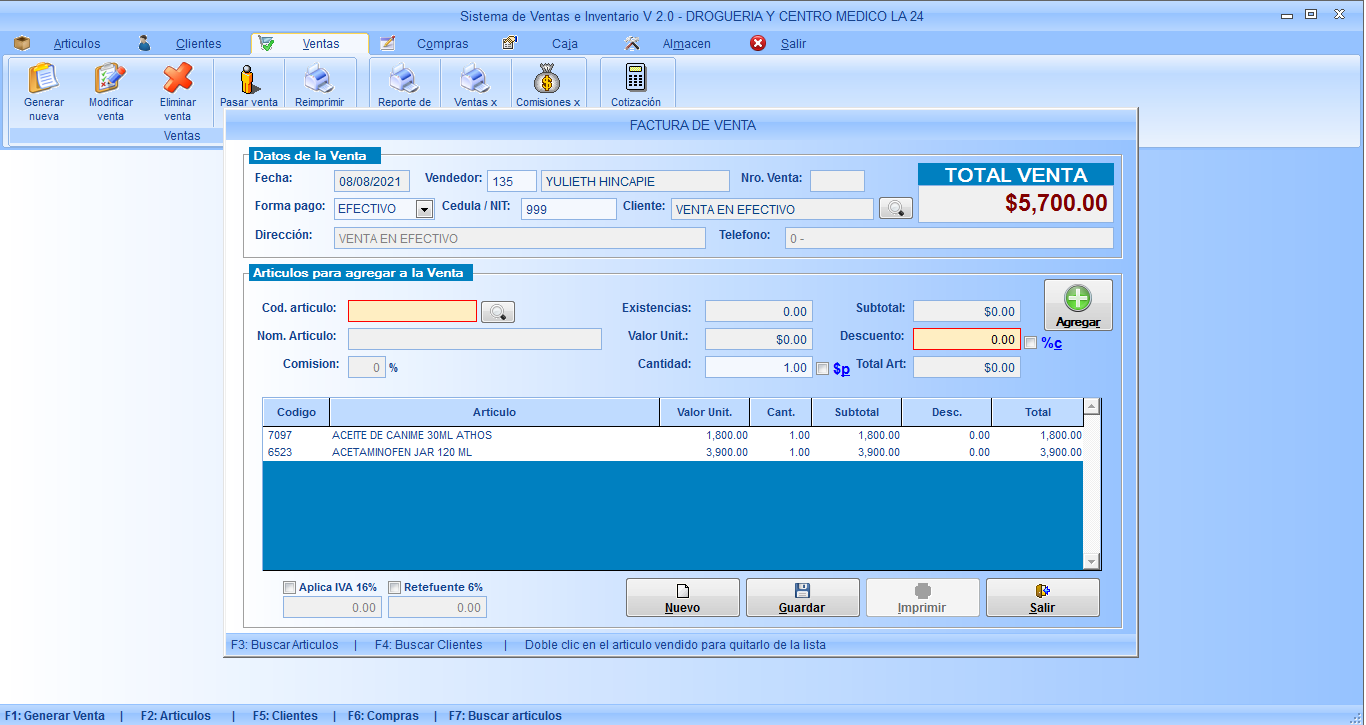Click the Cantidad input field
The image size is (1366, 725).
[758, 368]
